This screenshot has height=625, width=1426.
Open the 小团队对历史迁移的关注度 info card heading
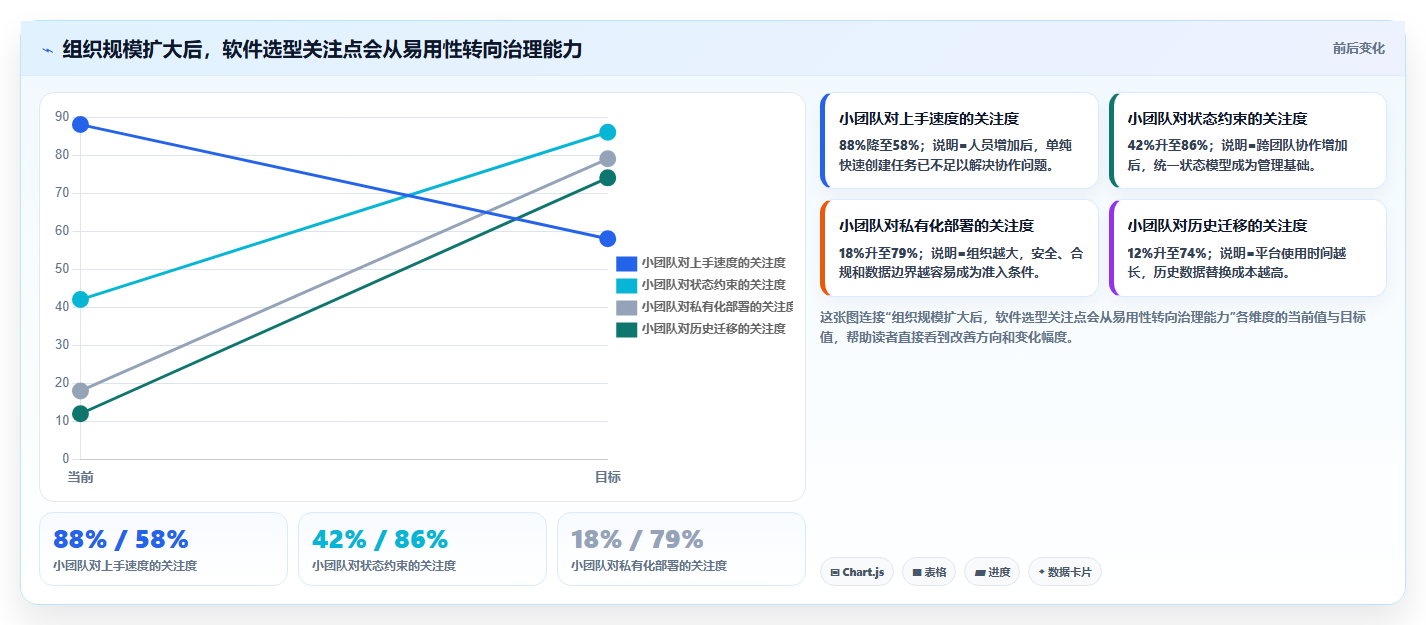click(1218, 226)
